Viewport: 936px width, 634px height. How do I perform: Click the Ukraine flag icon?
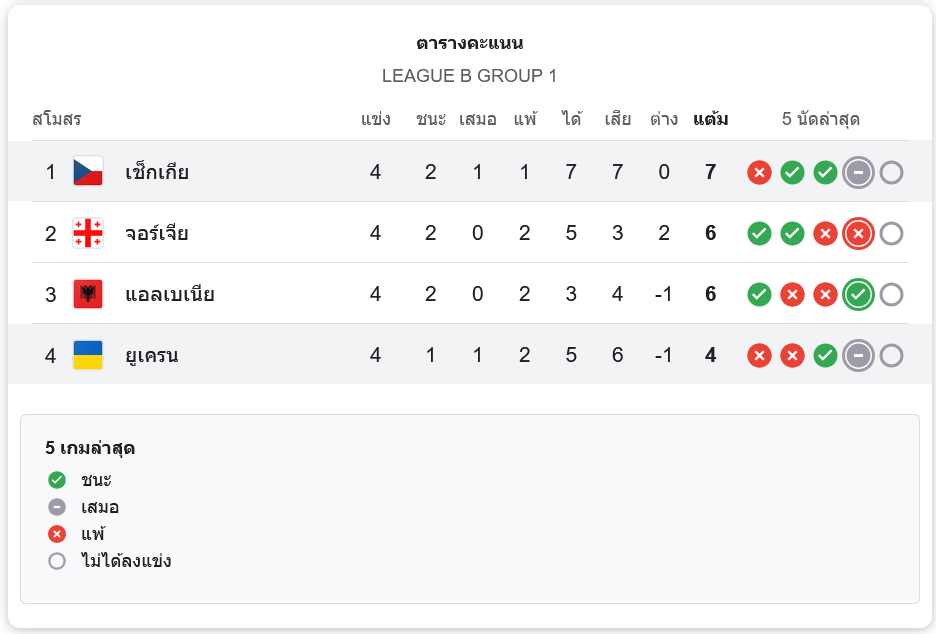(x=88, y=355)
